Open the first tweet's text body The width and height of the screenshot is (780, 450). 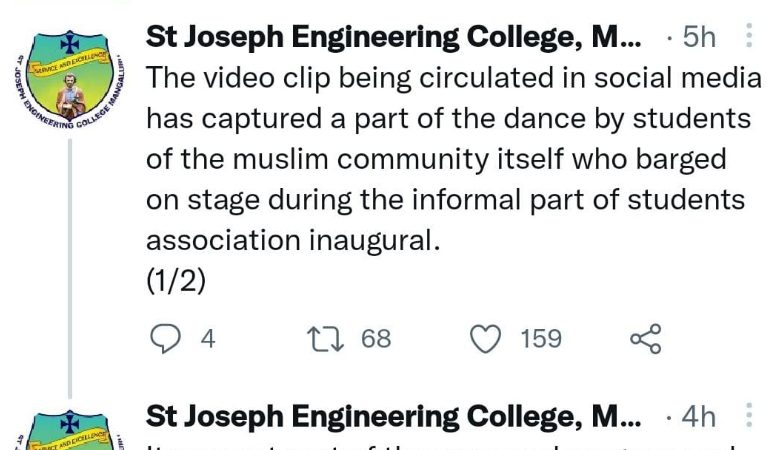454,159
